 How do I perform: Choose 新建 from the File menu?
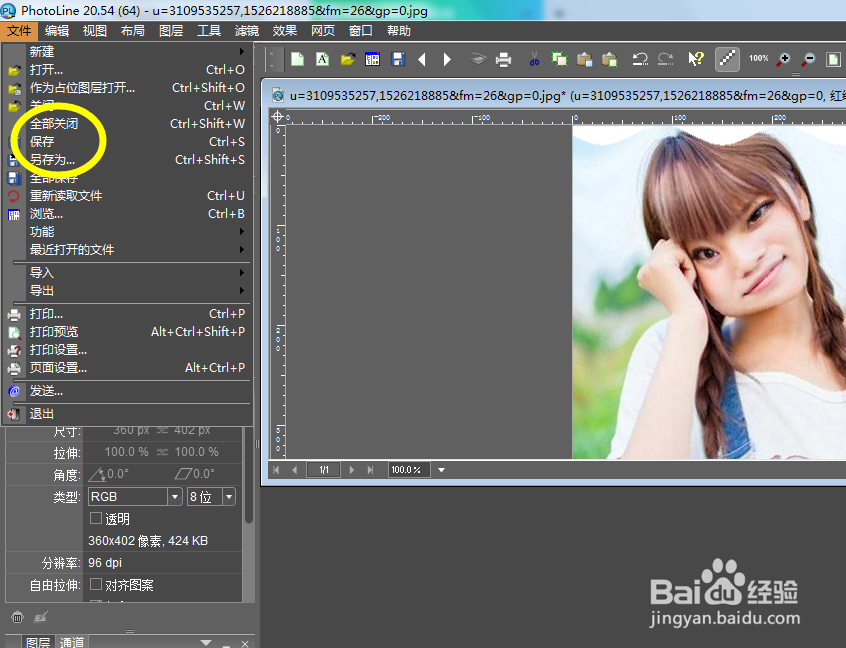point(129,52)
